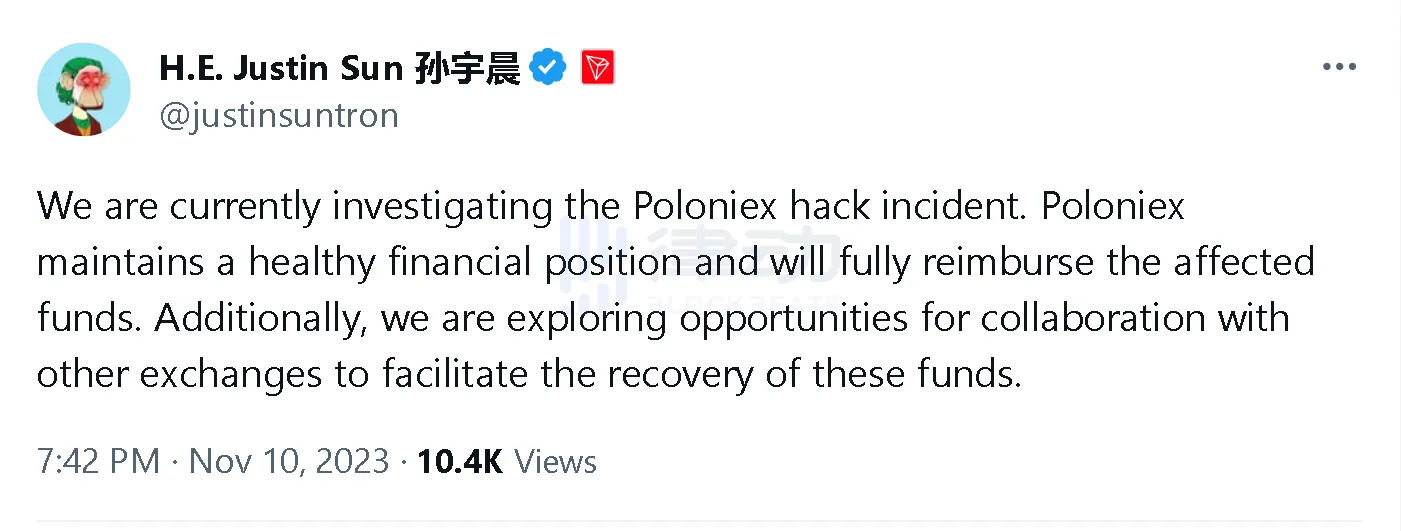
Task: Click the 10.4K view count
Action: [x=459, y=461]
